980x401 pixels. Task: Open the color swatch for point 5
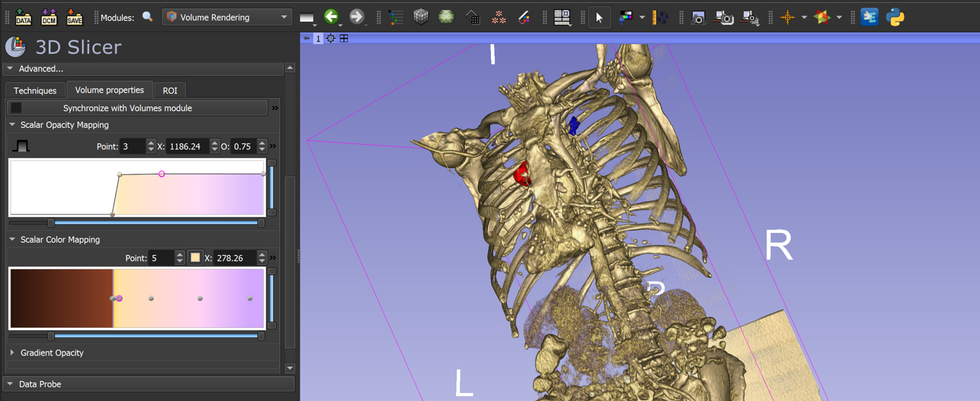pyautogui.click(x=196, y=258)
